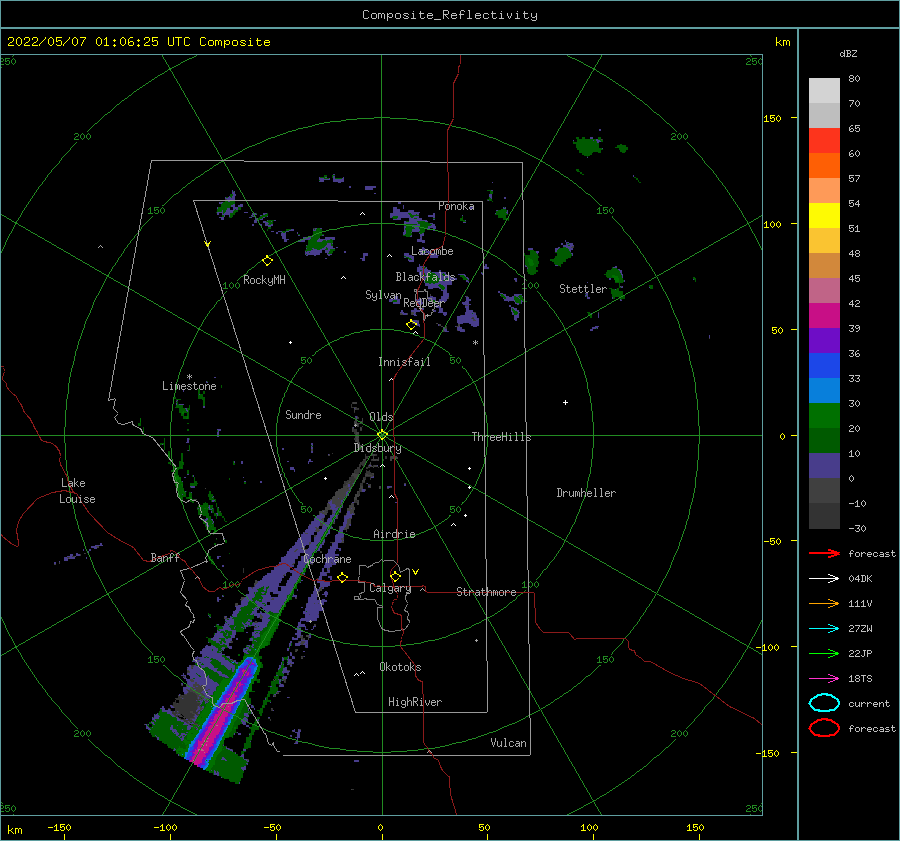The image size is (900, 841).
Task: Click the green echo cell north of Stettler
Action: point(587,146)
